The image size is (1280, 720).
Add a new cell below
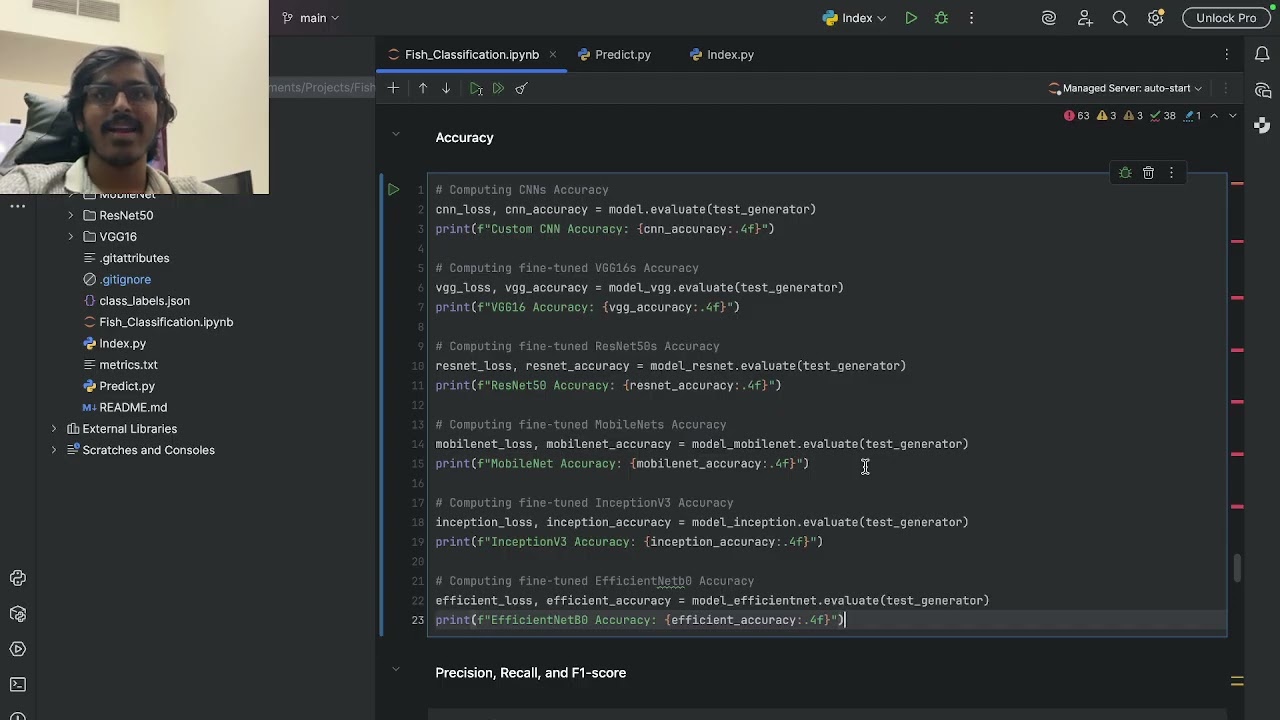tap(393, 88)
